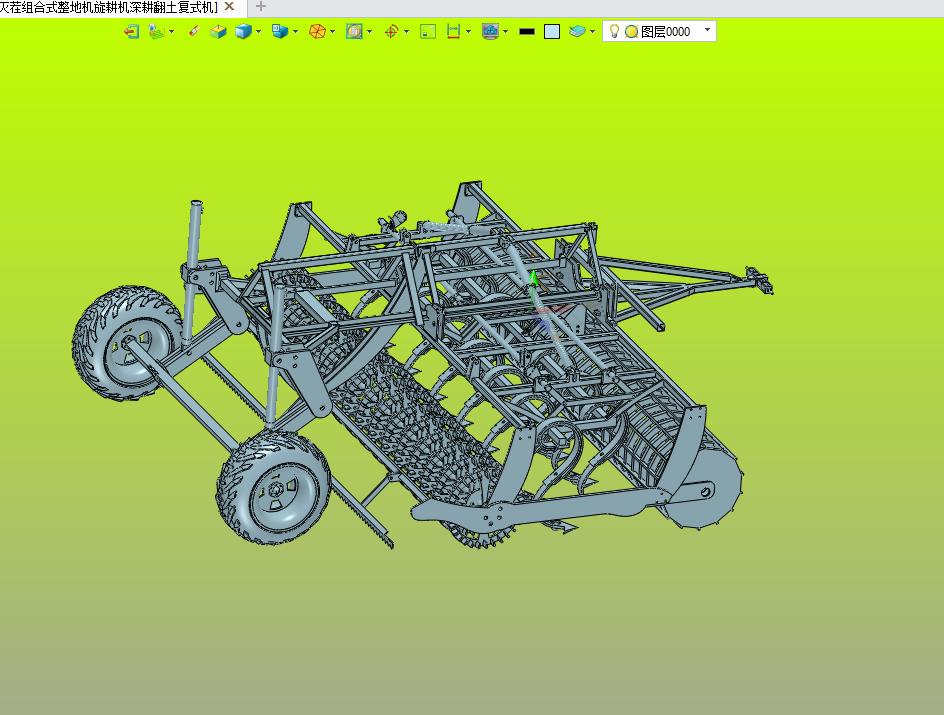Click the layers stack icon
The width and height of the screenshot is (944, 715).
(x=577, y=32)
